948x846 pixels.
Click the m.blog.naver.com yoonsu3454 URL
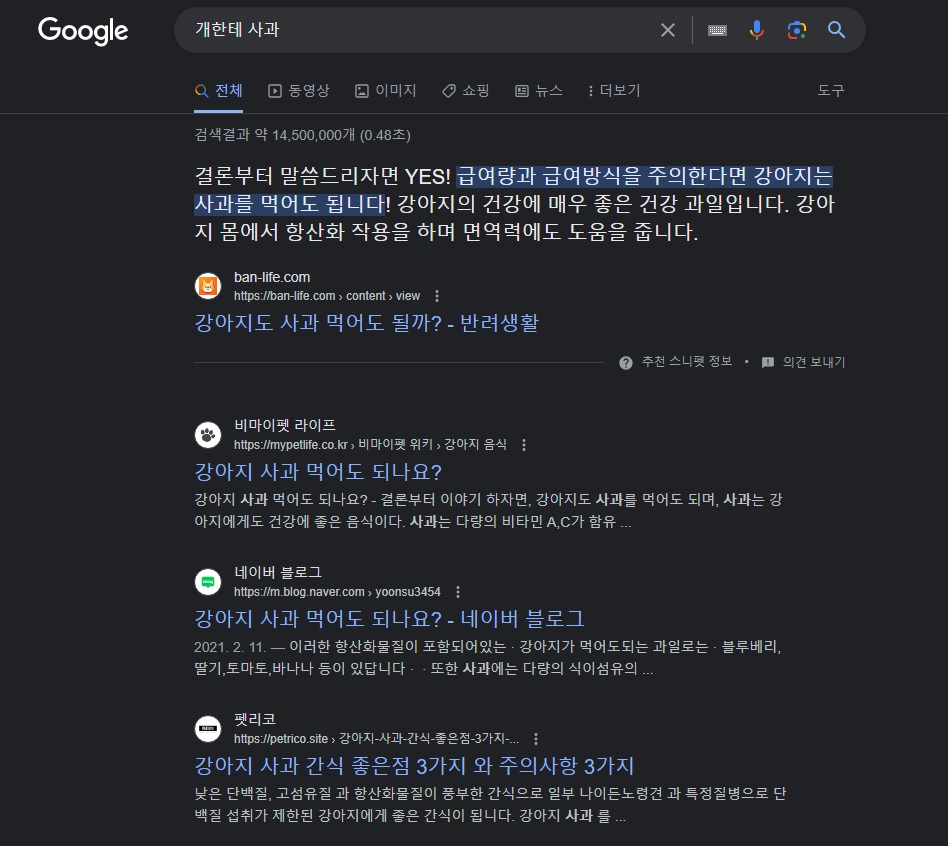337,591
